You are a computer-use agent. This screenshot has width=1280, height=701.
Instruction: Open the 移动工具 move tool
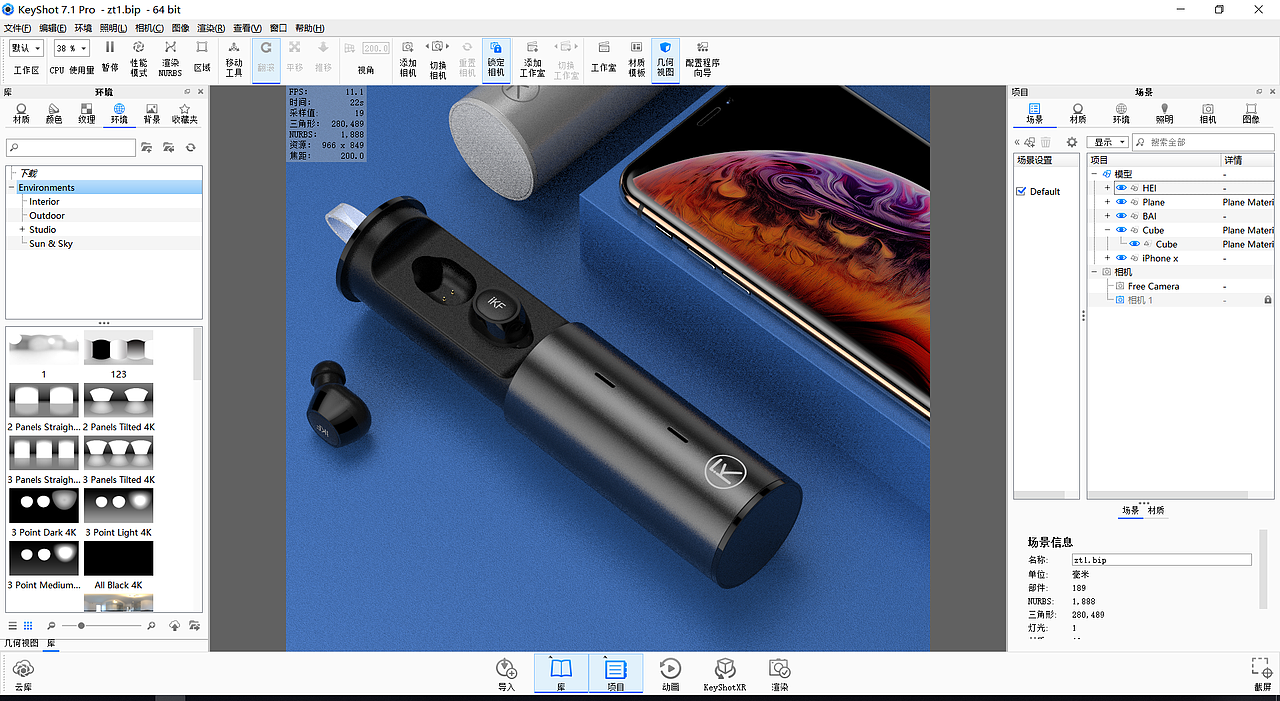click(x=234, y=58)
